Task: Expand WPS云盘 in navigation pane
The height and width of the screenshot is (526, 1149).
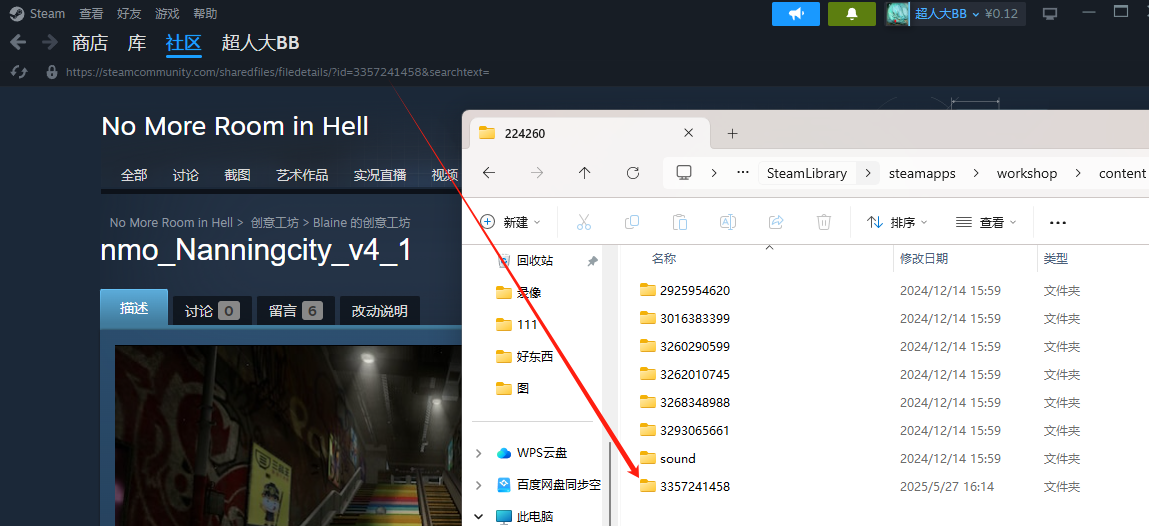Action: point(479,453)
